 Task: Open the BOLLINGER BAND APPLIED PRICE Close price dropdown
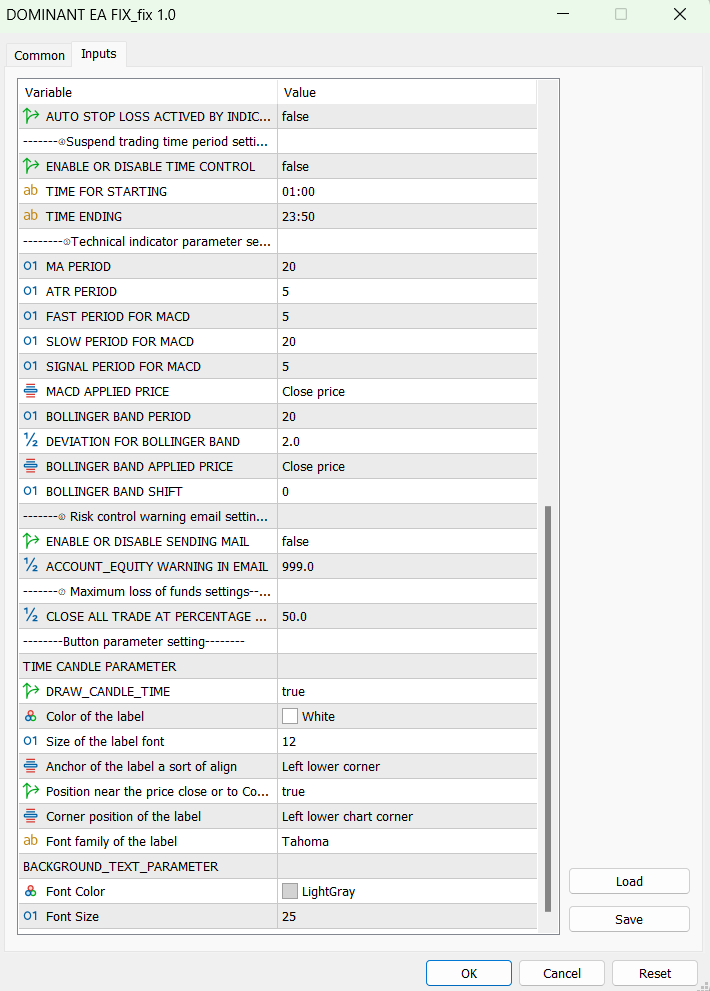406,466
